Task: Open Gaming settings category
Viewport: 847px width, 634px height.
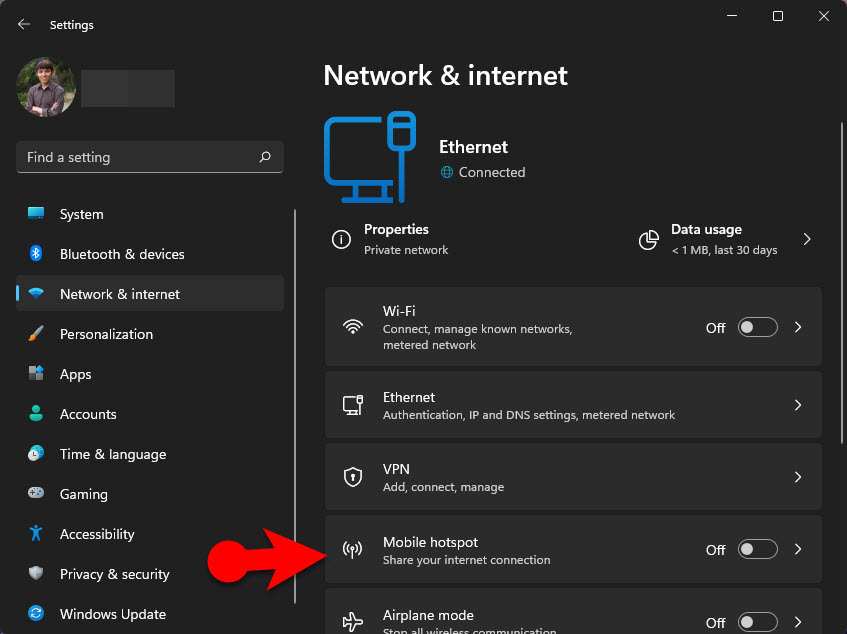Action: tap(150, 494)
